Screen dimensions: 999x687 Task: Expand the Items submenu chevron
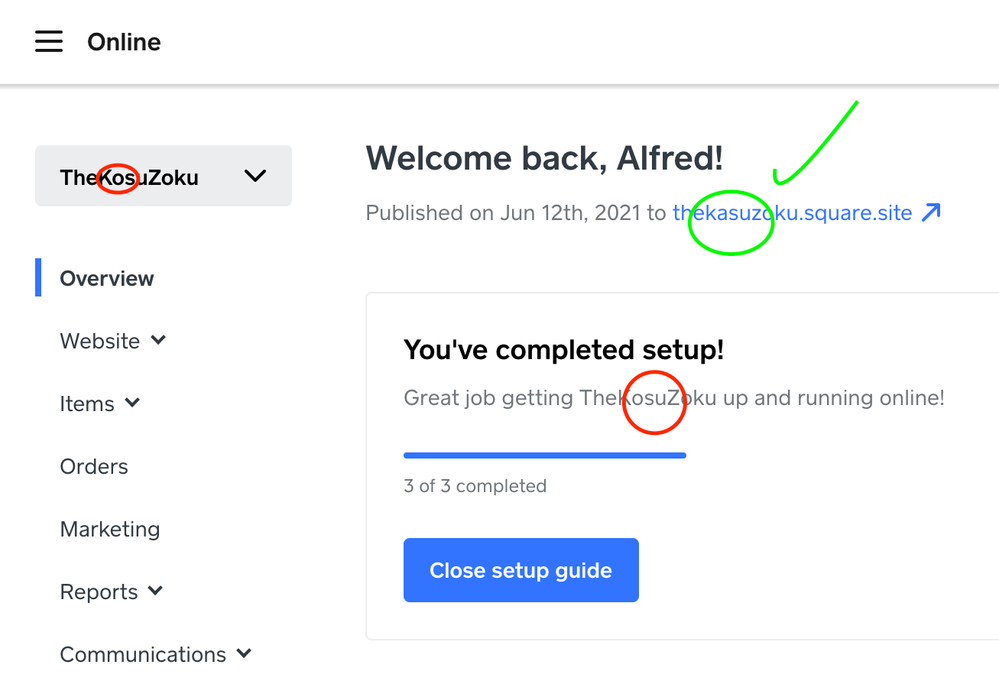pos(132,403)
